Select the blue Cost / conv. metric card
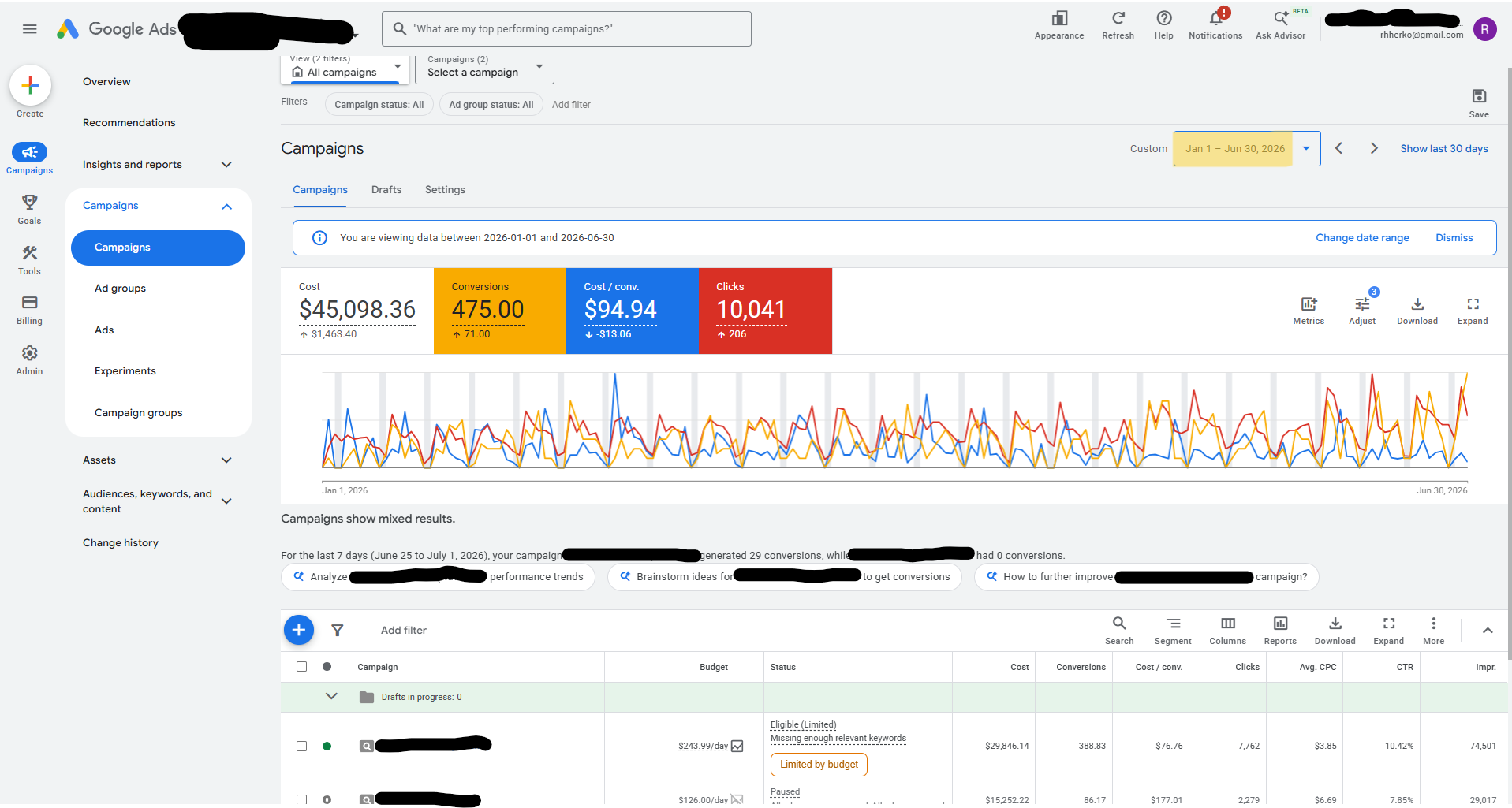The height and width of the screenshot is (808, 1512). pyautogui.click(x=633, y=311)
